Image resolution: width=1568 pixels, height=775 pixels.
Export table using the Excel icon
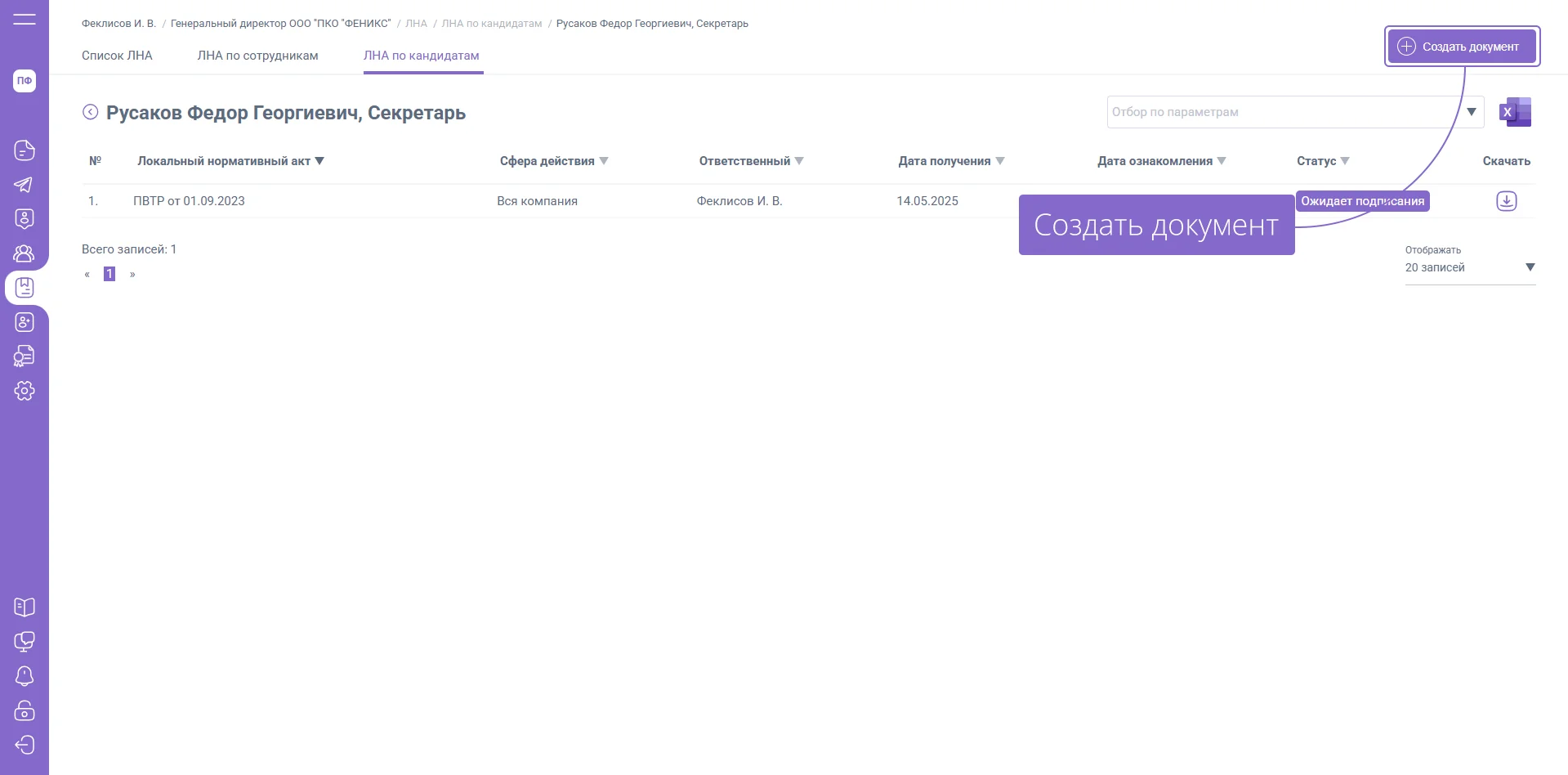(1515, 112)
